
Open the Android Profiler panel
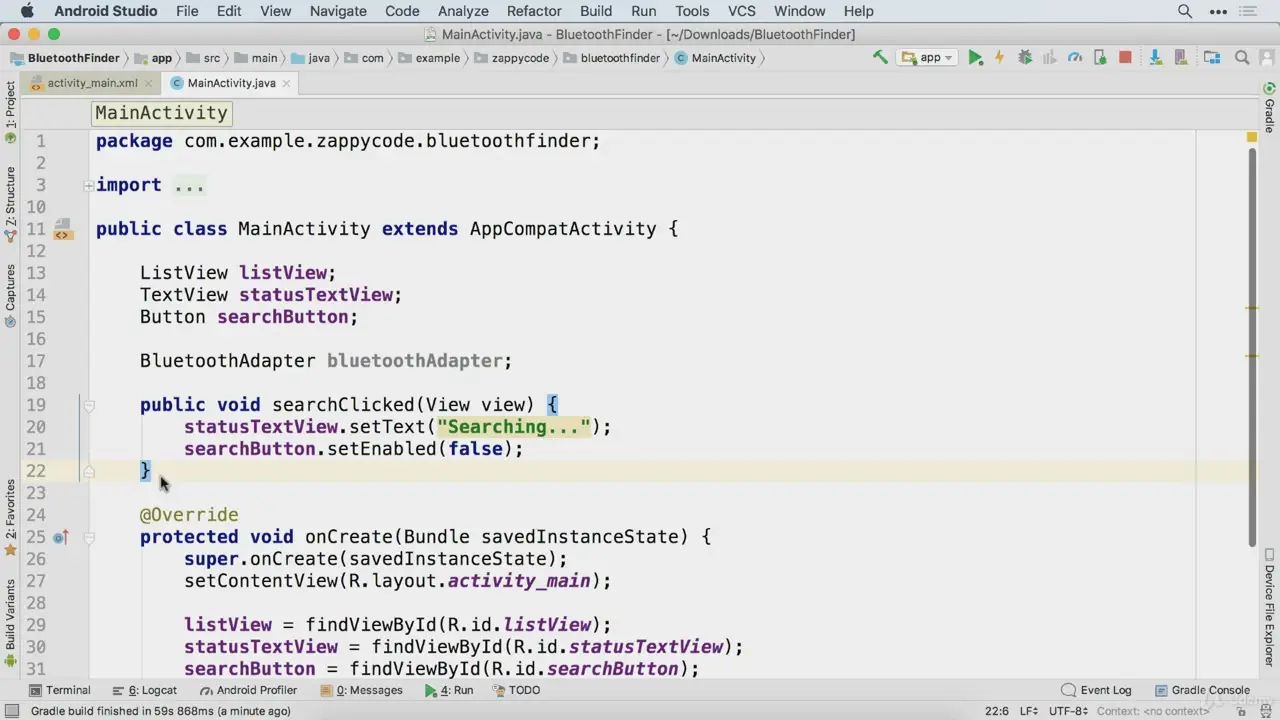[248, 690]
